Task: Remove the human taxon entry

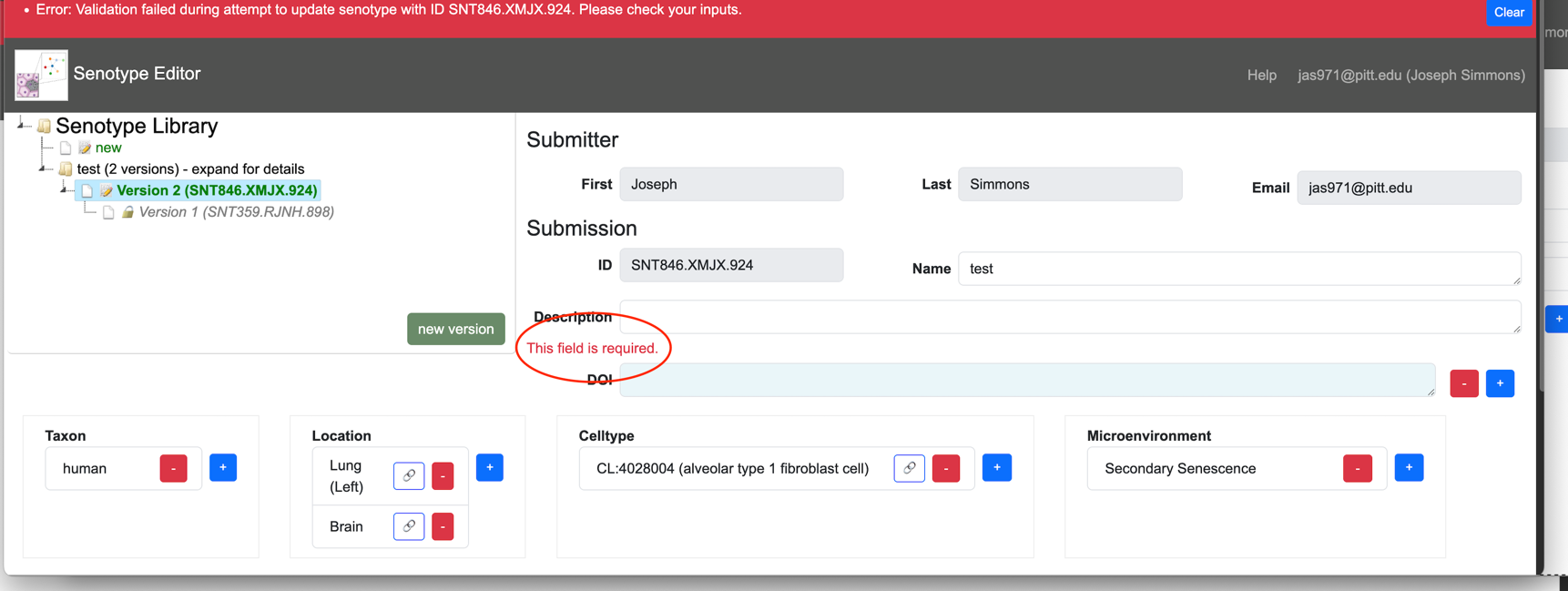Action: (173, 468)
